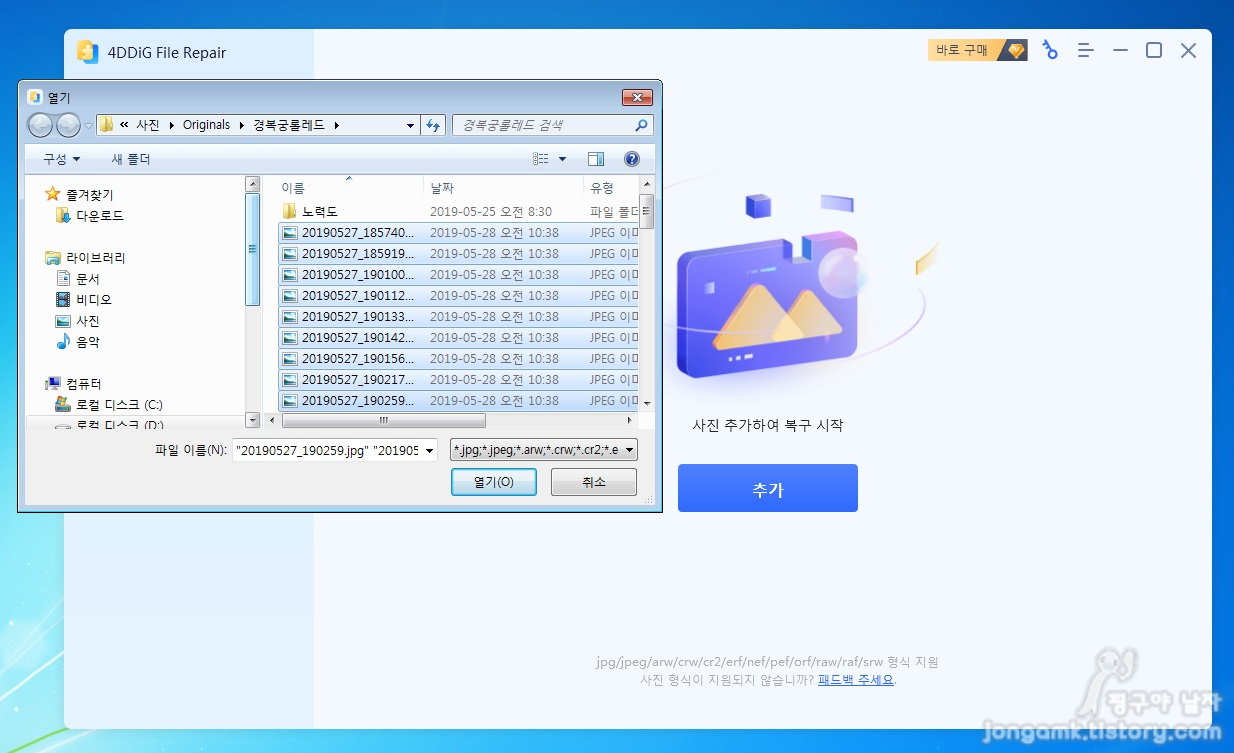Click the image icon of 20190527_185740 file
The height and width of the screenshot is (753, 1234).
290,232
